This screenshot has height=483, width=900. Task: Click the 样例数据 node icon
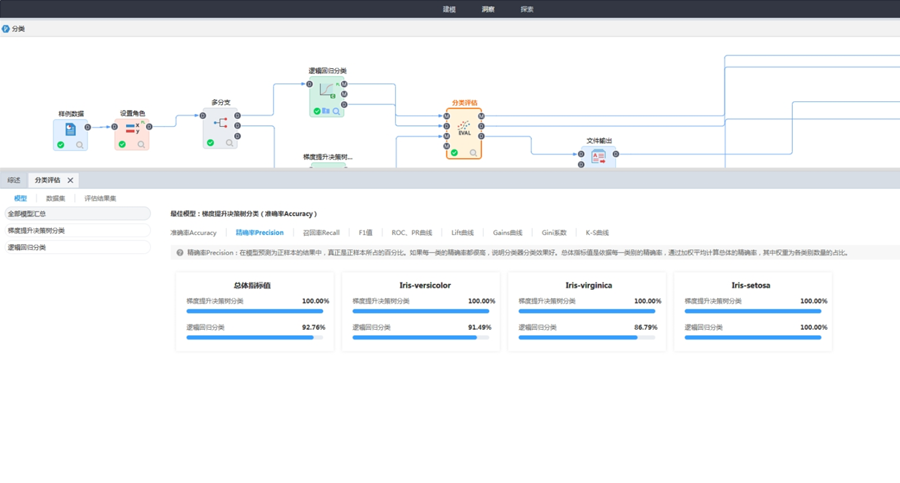click(70, 130)
